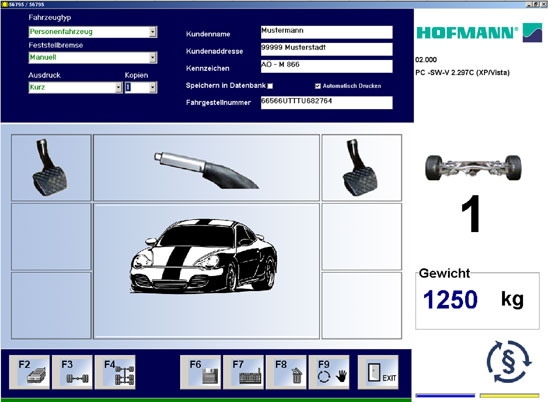The width and height of the screenshot is (548, 402).
Task: Click the F6 save diskette icon
Action: (201, 372)
